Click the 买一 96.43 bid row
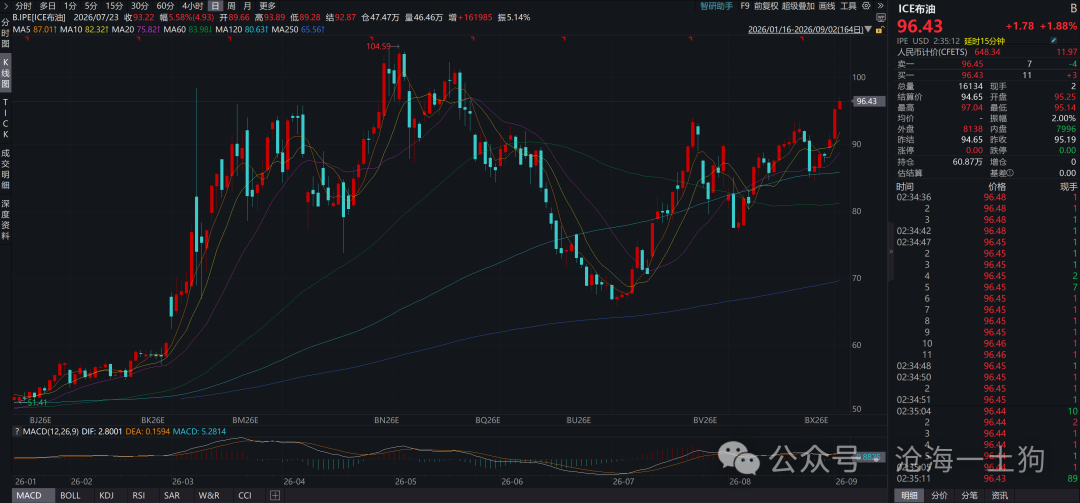The image size is (1080, 503). coord(986,74)
